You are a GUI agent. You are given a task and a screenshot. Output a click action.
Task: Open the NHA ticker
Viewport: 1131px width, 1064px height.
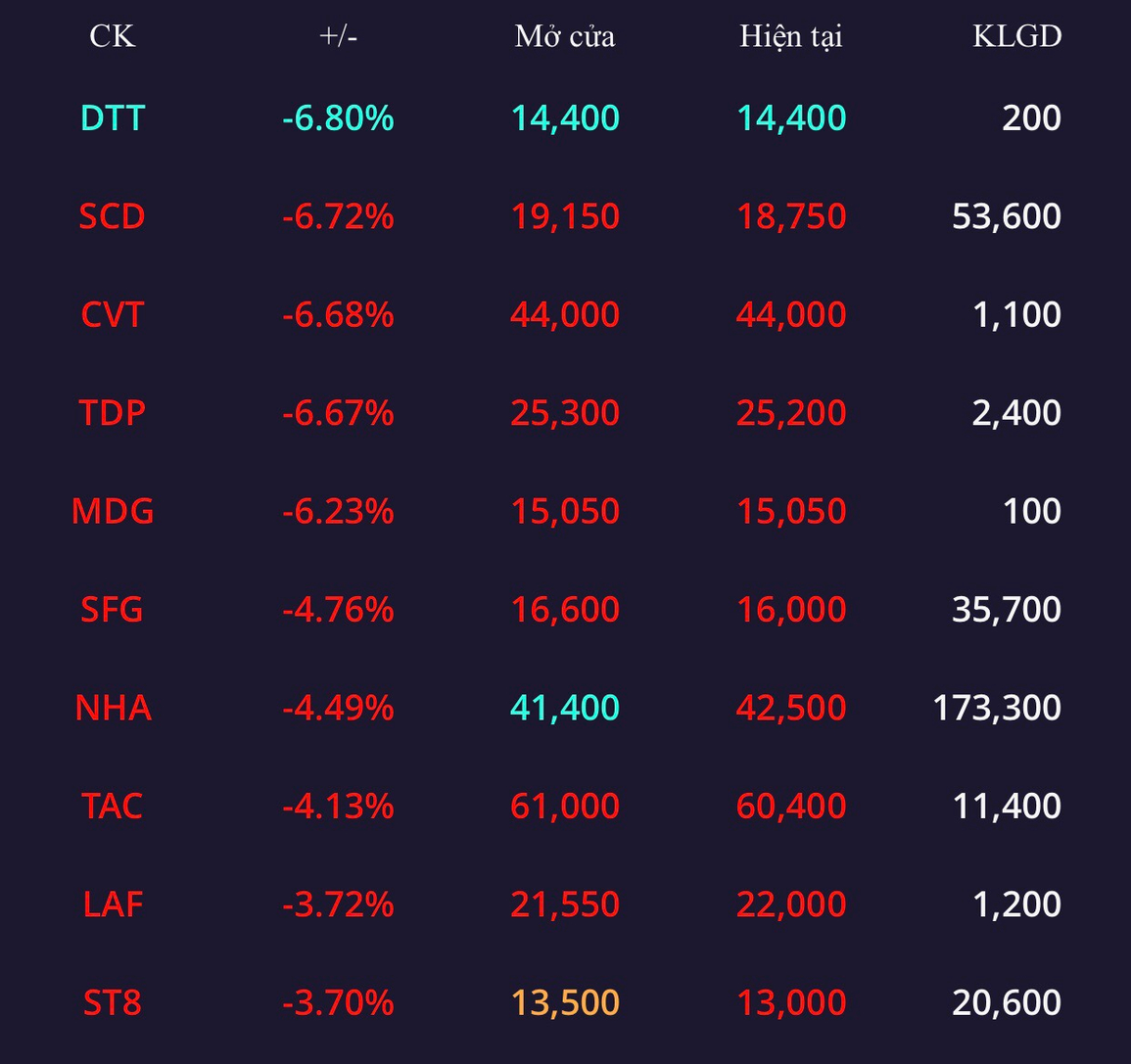pyautogui.click(x=114, y=708)
